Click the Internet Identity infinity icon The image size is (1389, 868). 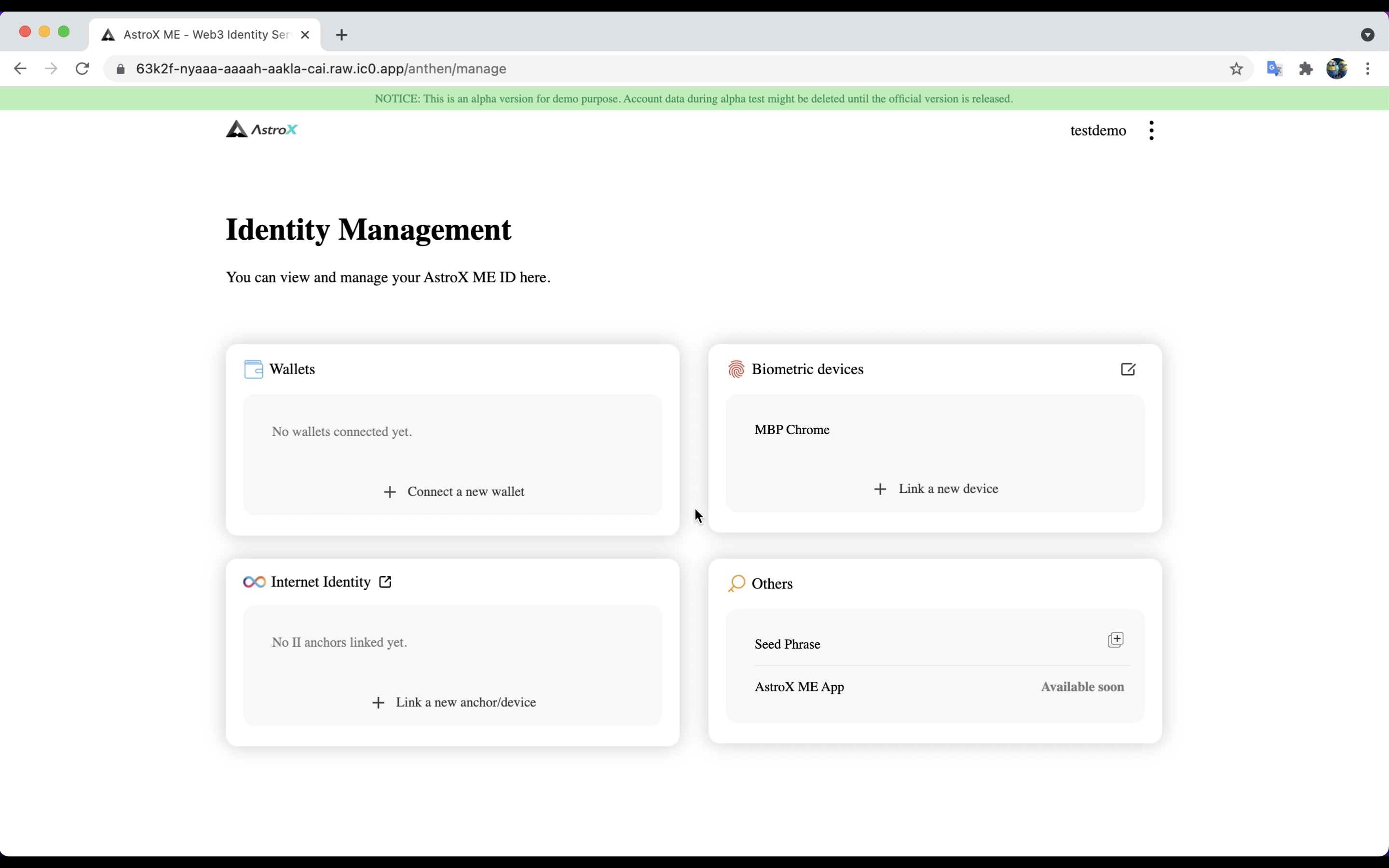254,582
